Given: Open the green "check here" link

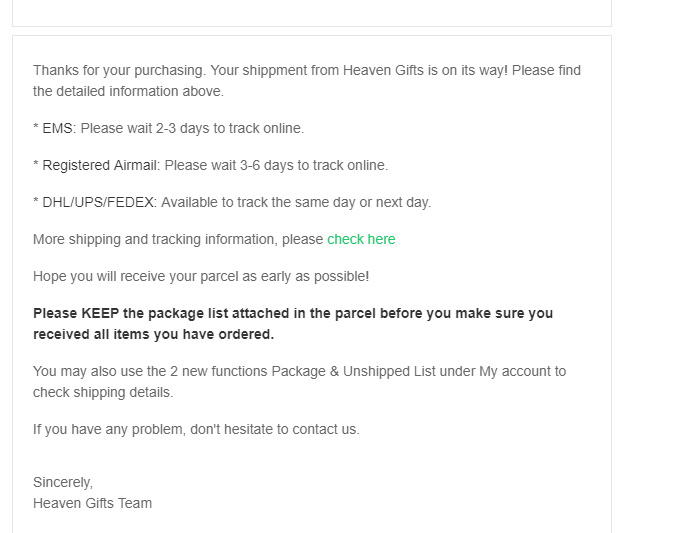Looking at the screenshot, I should coord(361,239).
